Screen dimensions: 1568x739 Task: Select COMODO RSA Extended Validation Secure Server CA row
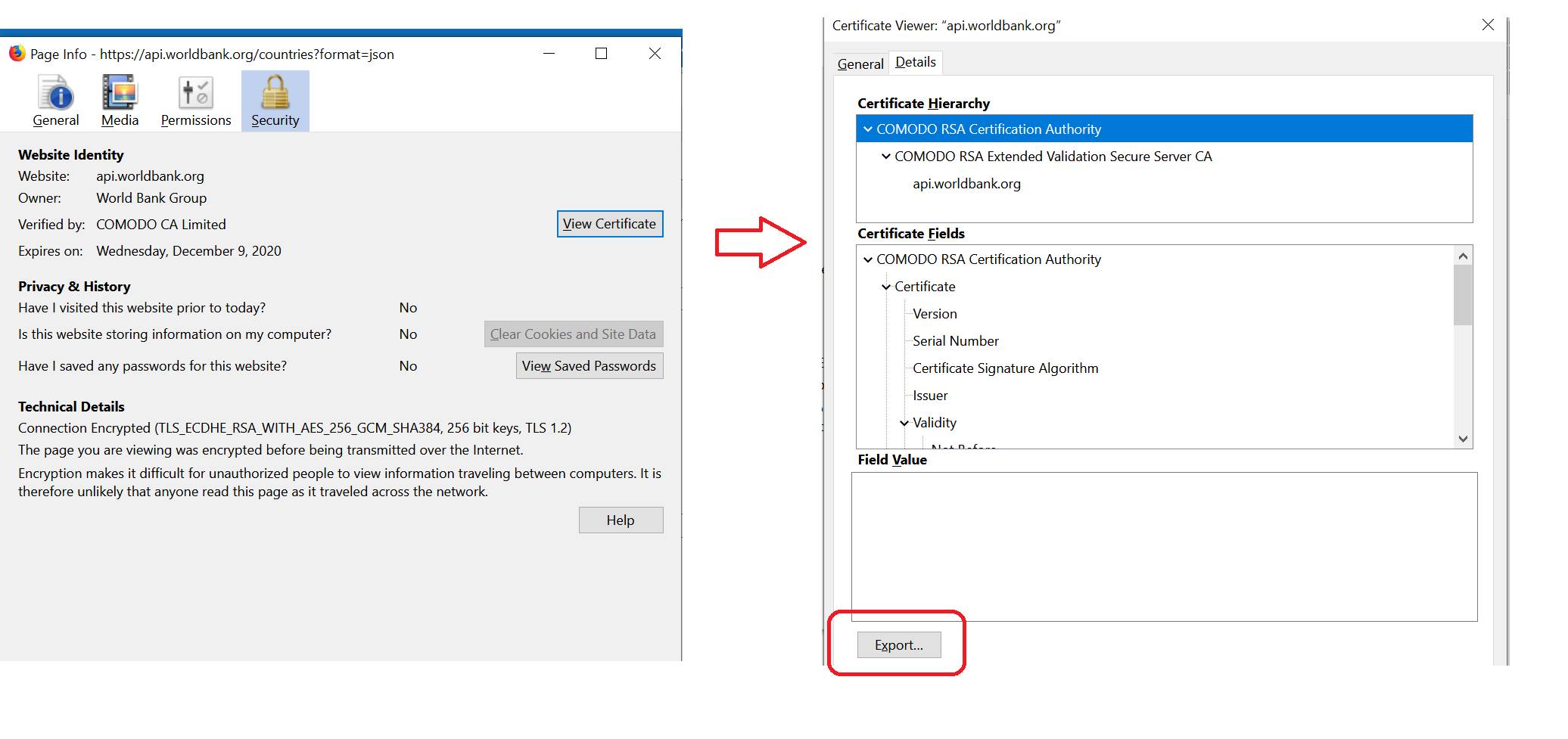[x=1165, y=157]
